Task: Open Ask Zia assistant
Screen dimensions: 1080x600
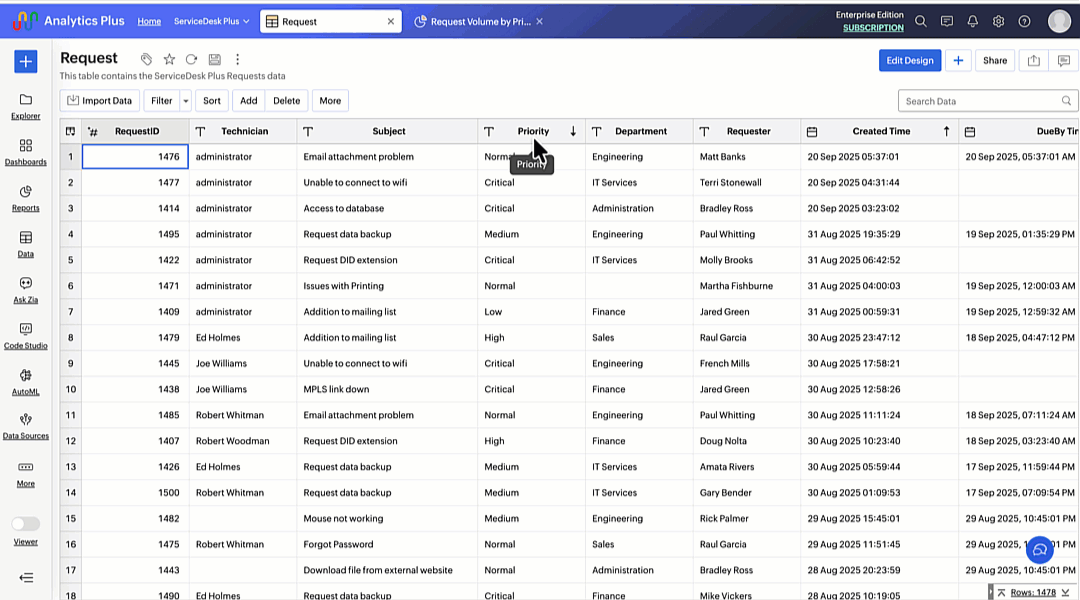Action: point(26,289)
